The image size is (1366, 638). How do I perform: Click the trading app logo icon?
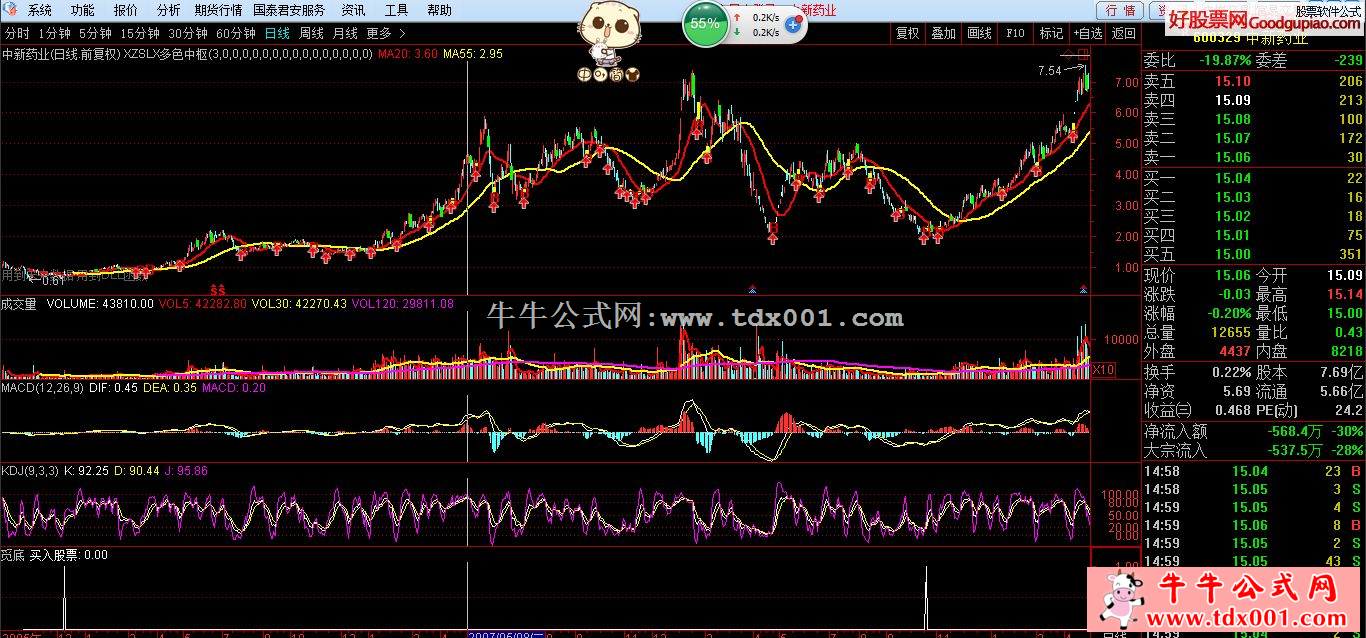click(12, 10)
